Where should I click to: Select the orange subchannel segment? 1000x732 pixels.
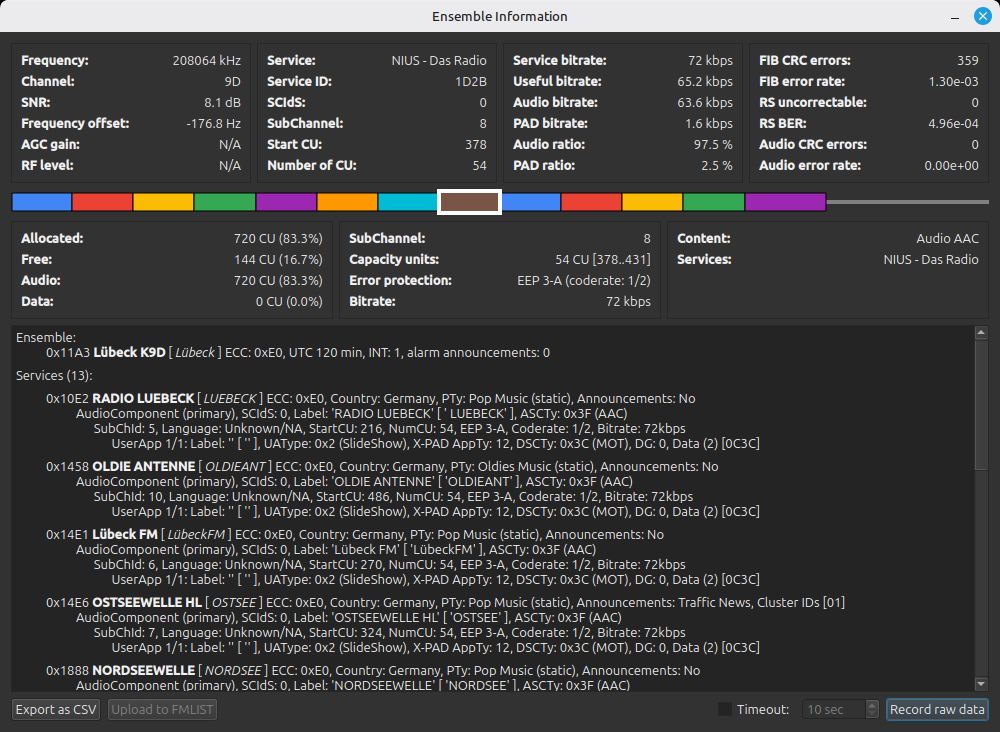pos(347,202)
